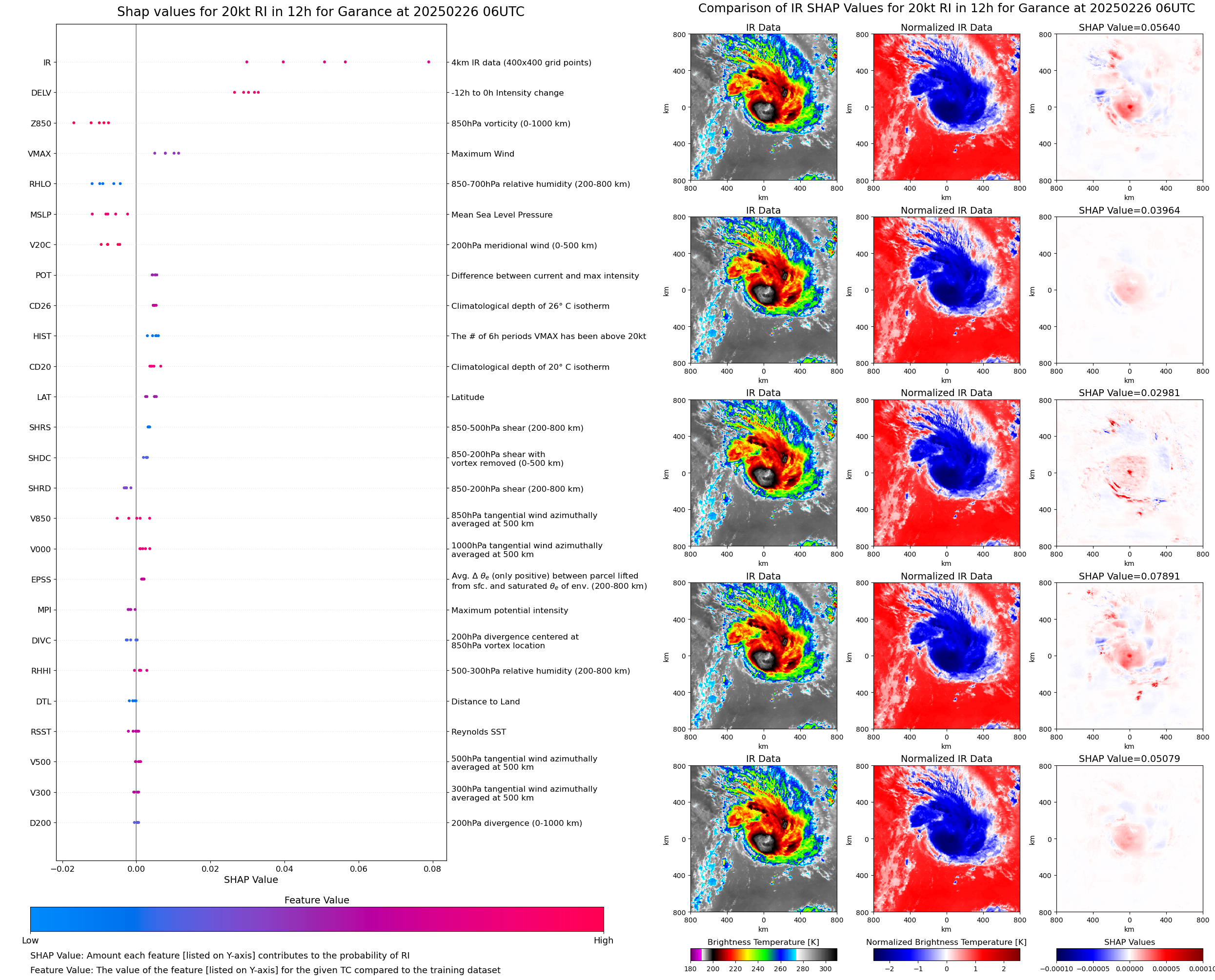Click the 'Maximum Wind' description text

point(483,154)
